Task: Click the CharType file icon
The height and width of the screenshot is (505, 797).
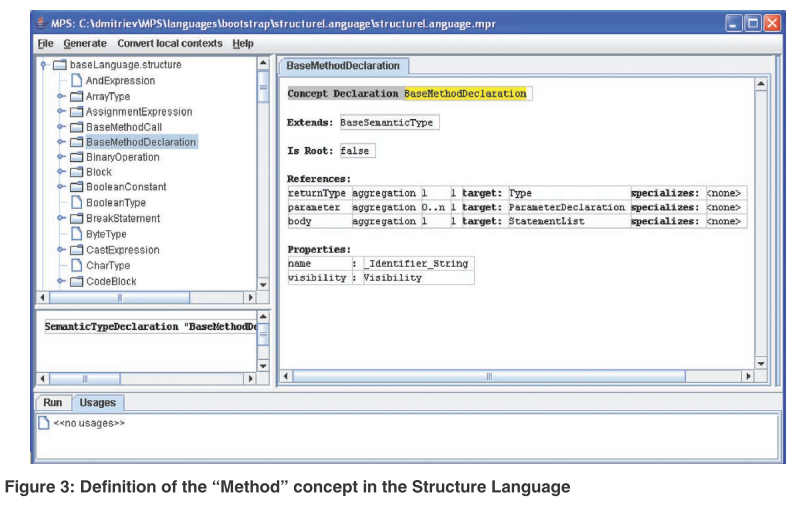Action: coord(76,265)
